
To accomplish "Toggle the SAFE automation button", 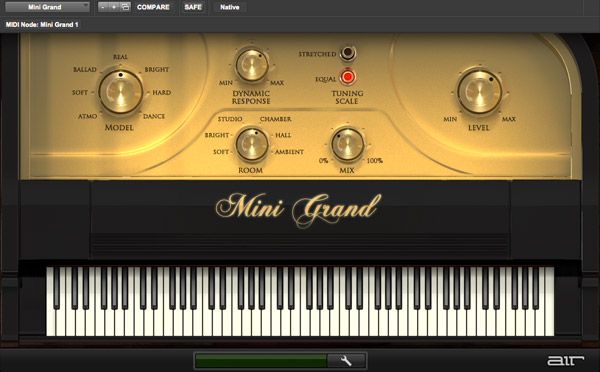I will (x=193, y=7).
